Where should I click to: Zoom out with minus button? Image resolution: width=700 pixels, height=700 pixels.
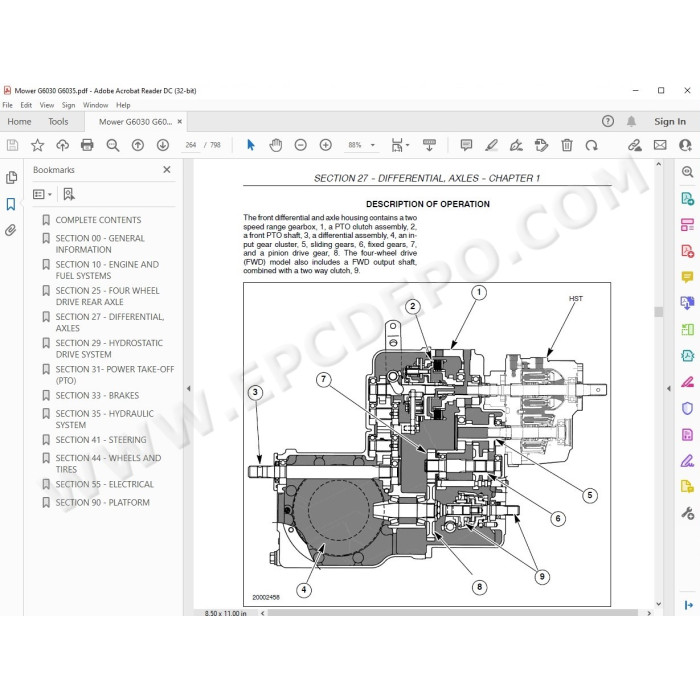(x=300, y=145)
